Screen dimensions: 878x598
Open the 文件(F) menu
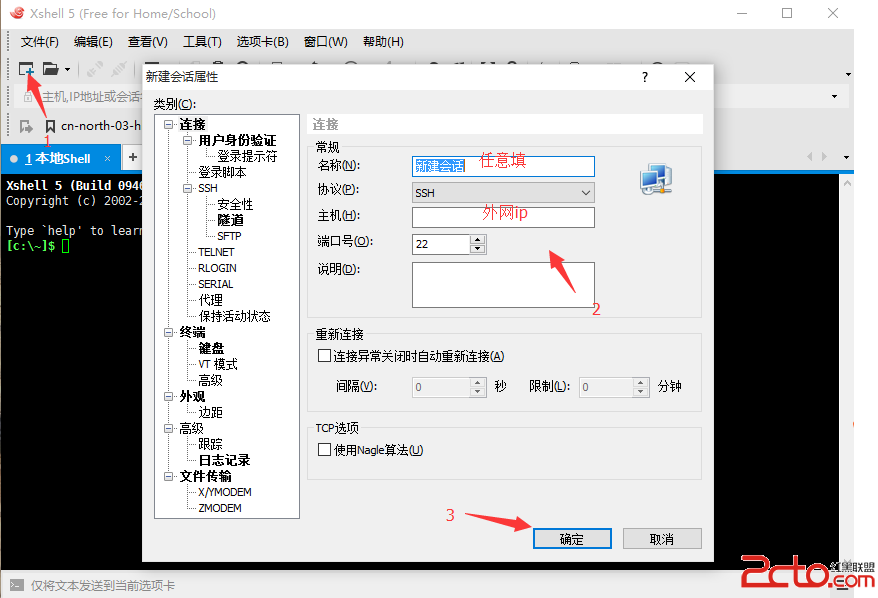40,42
